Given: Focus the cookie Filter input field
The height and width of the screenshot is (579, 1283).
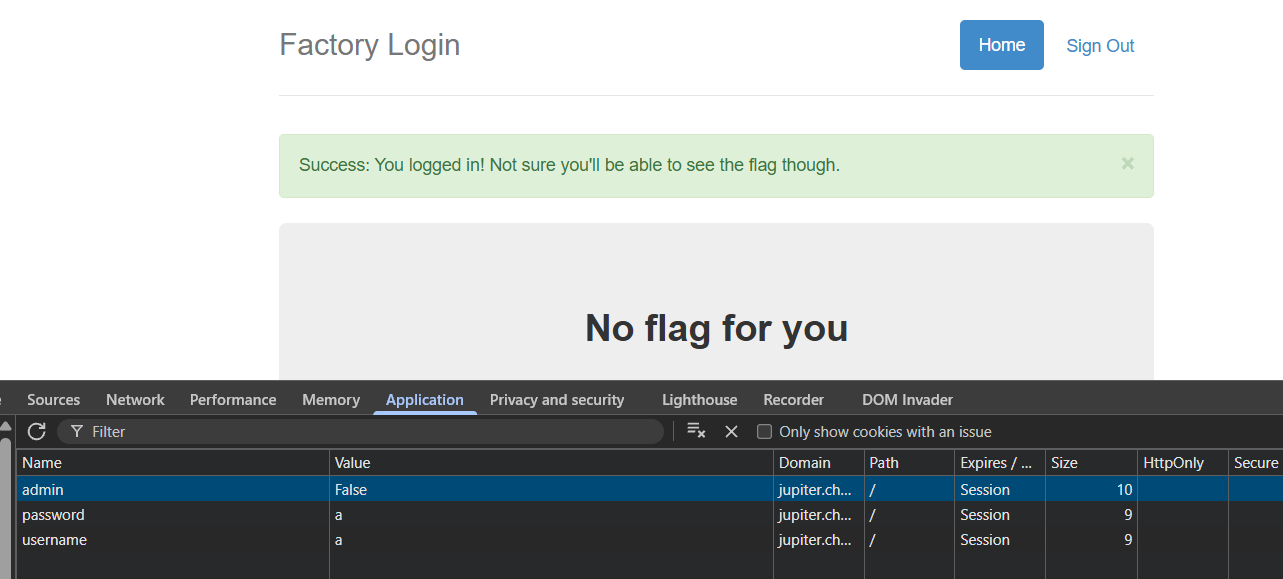Looking at the screenshot, I should point(370,432).
